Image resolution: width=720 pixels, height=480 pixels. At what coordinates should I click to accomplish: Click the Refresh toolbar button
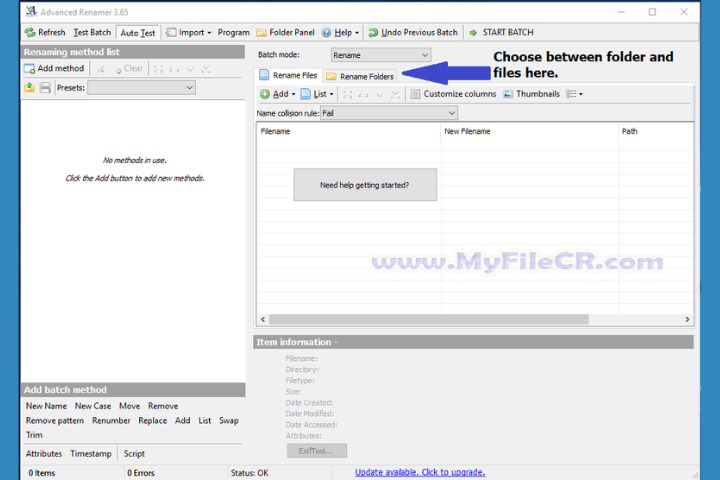45,33
